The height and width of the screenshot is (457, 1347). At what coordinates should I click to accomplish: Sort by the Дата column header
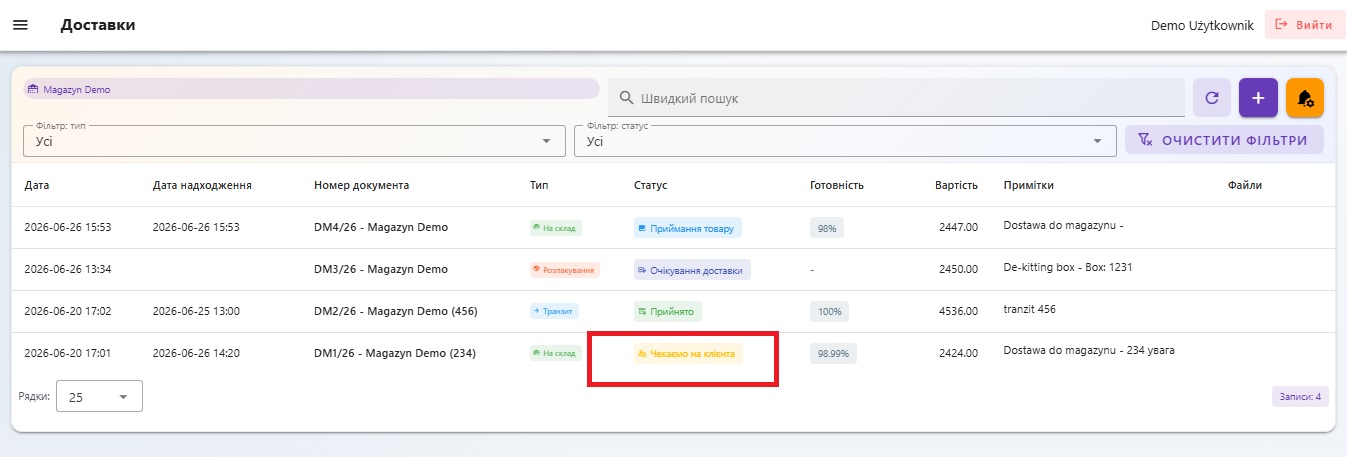coord(37,185)
